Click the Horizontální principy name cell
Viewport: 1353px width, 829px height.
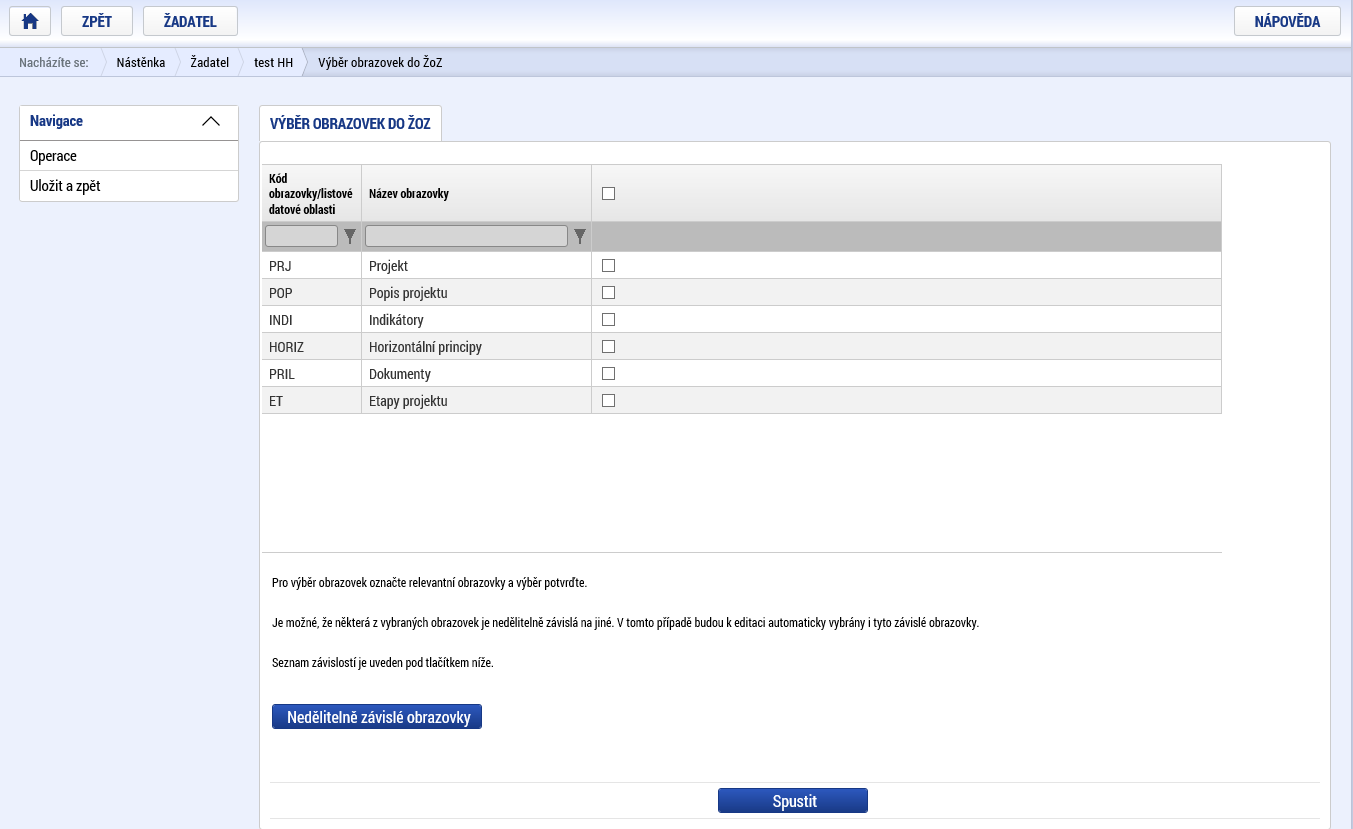pyautogui.click(x=476, y=347)
